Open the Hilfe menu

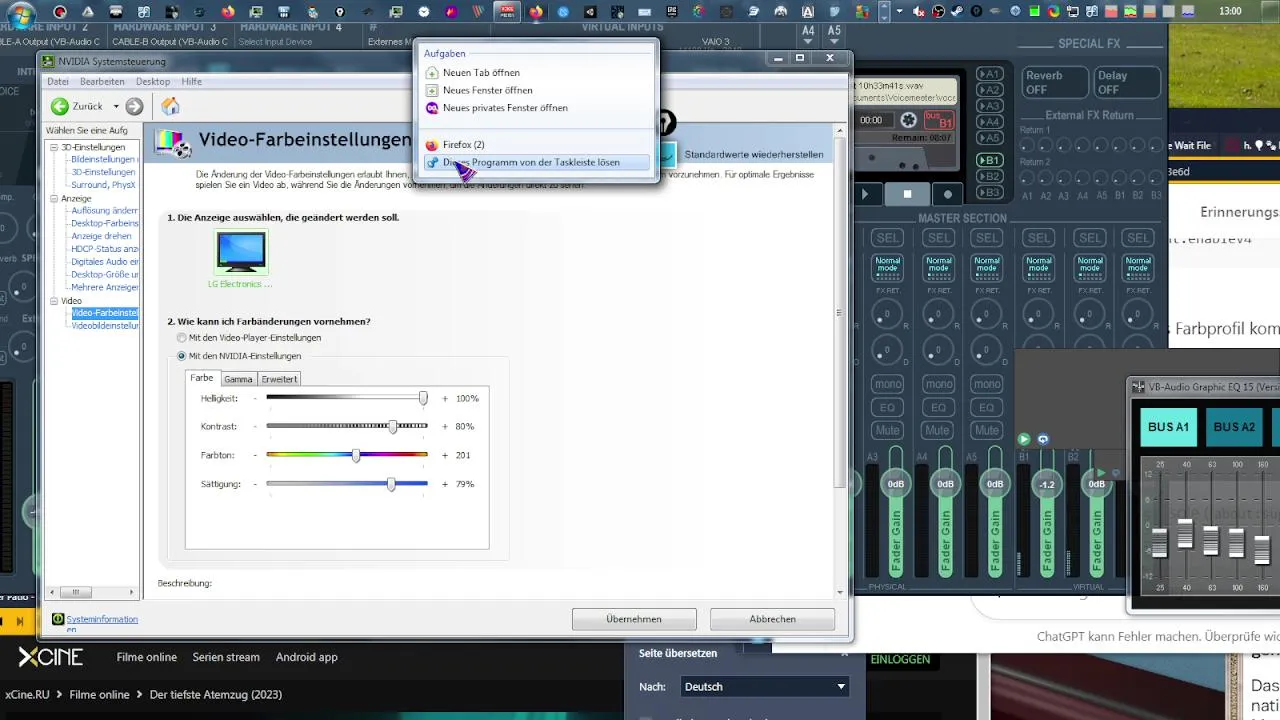pyautogui.click(x=192, y=81)
